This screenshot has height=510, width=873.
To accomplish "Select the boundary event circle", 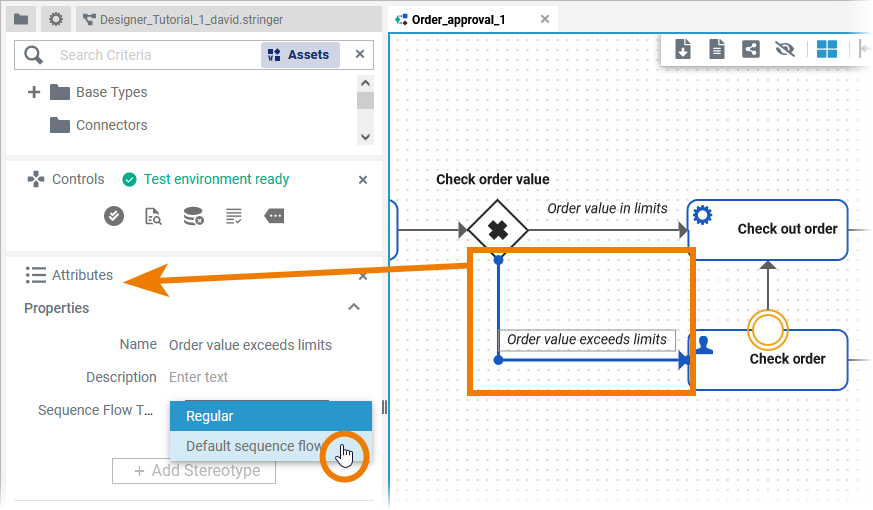I will coord(768,330).
